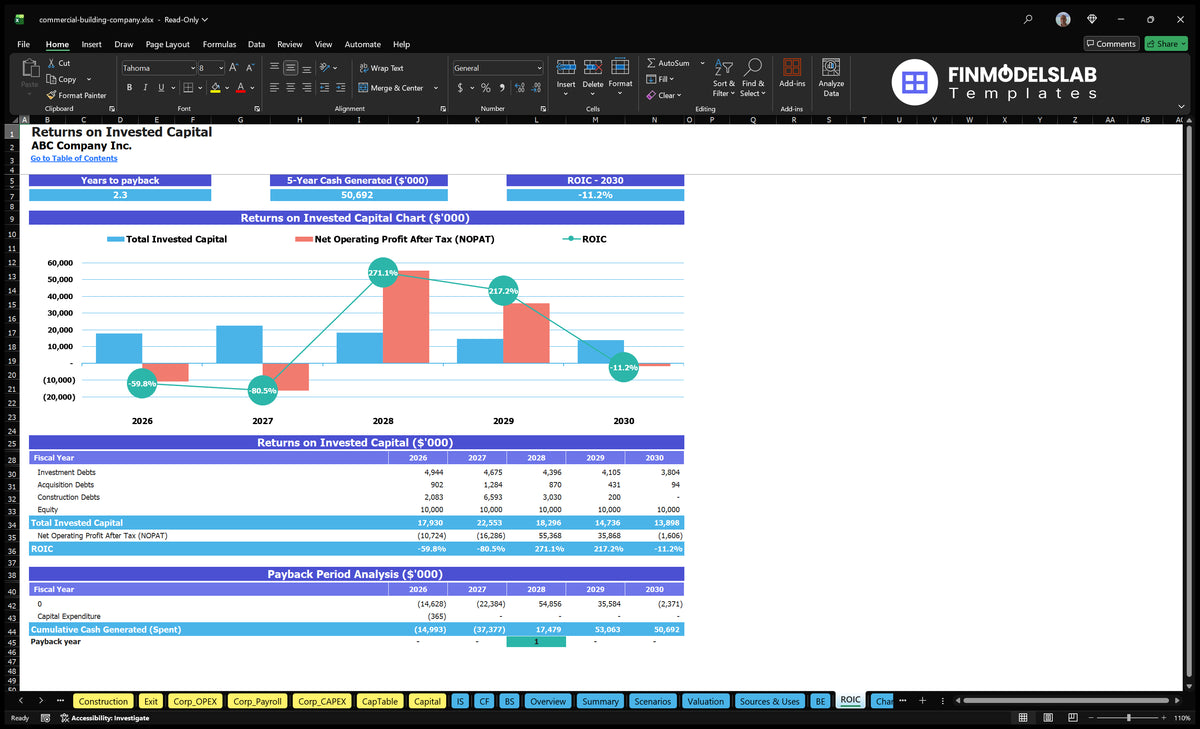Expand the AutoSum dropdown arrow

[702, 63]
